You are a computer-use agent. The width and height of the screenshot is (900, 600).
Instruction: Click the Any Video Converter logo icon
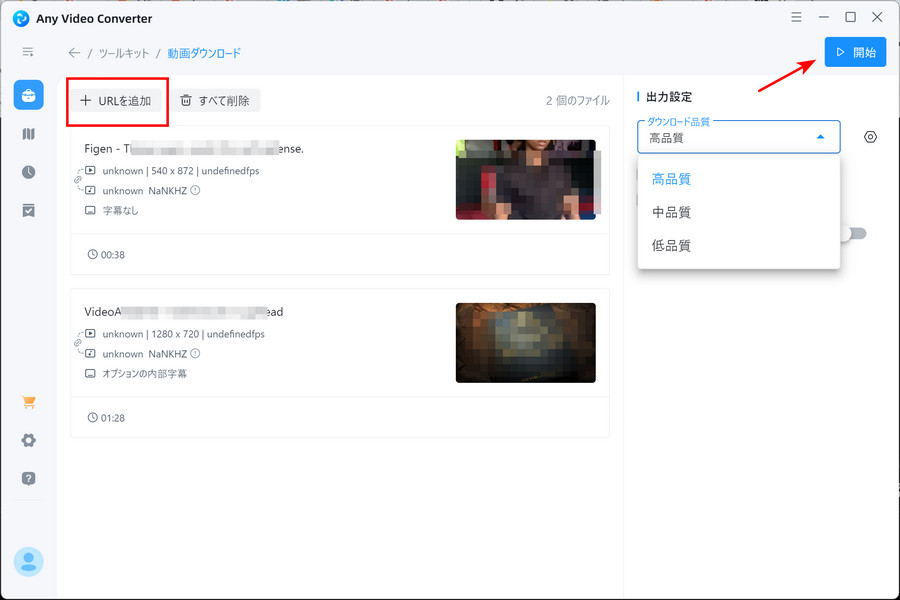21,18
